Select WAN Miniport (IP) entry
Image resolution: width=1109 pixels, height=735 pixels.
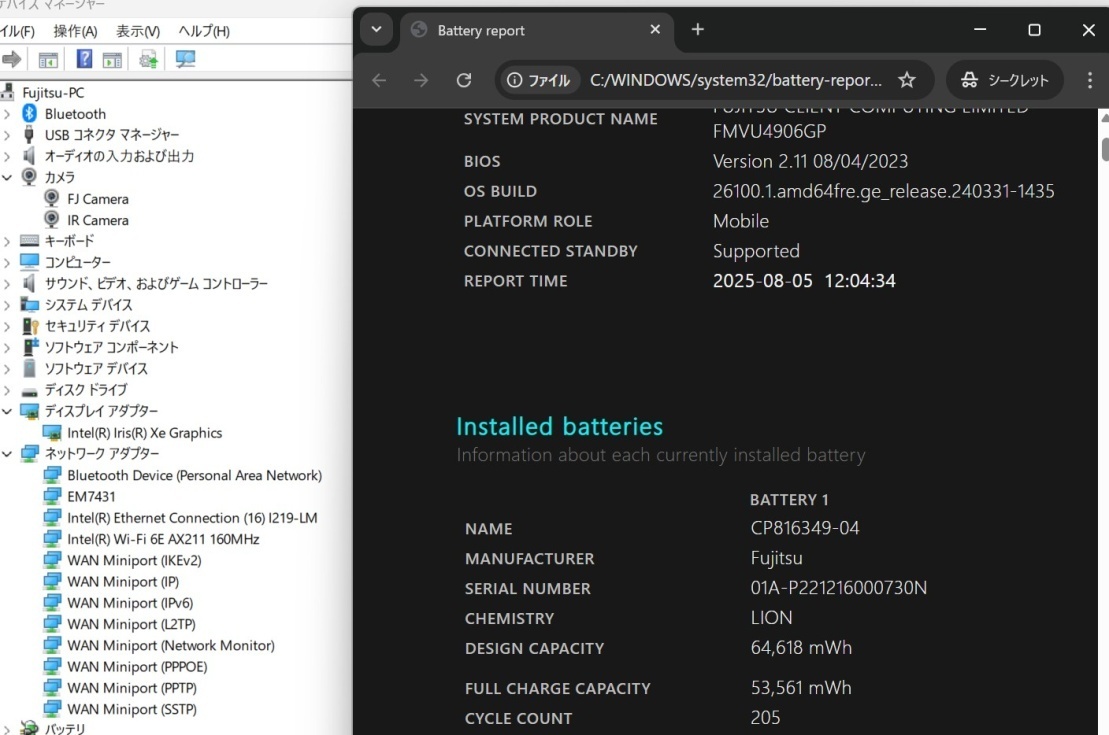(123, 581)
